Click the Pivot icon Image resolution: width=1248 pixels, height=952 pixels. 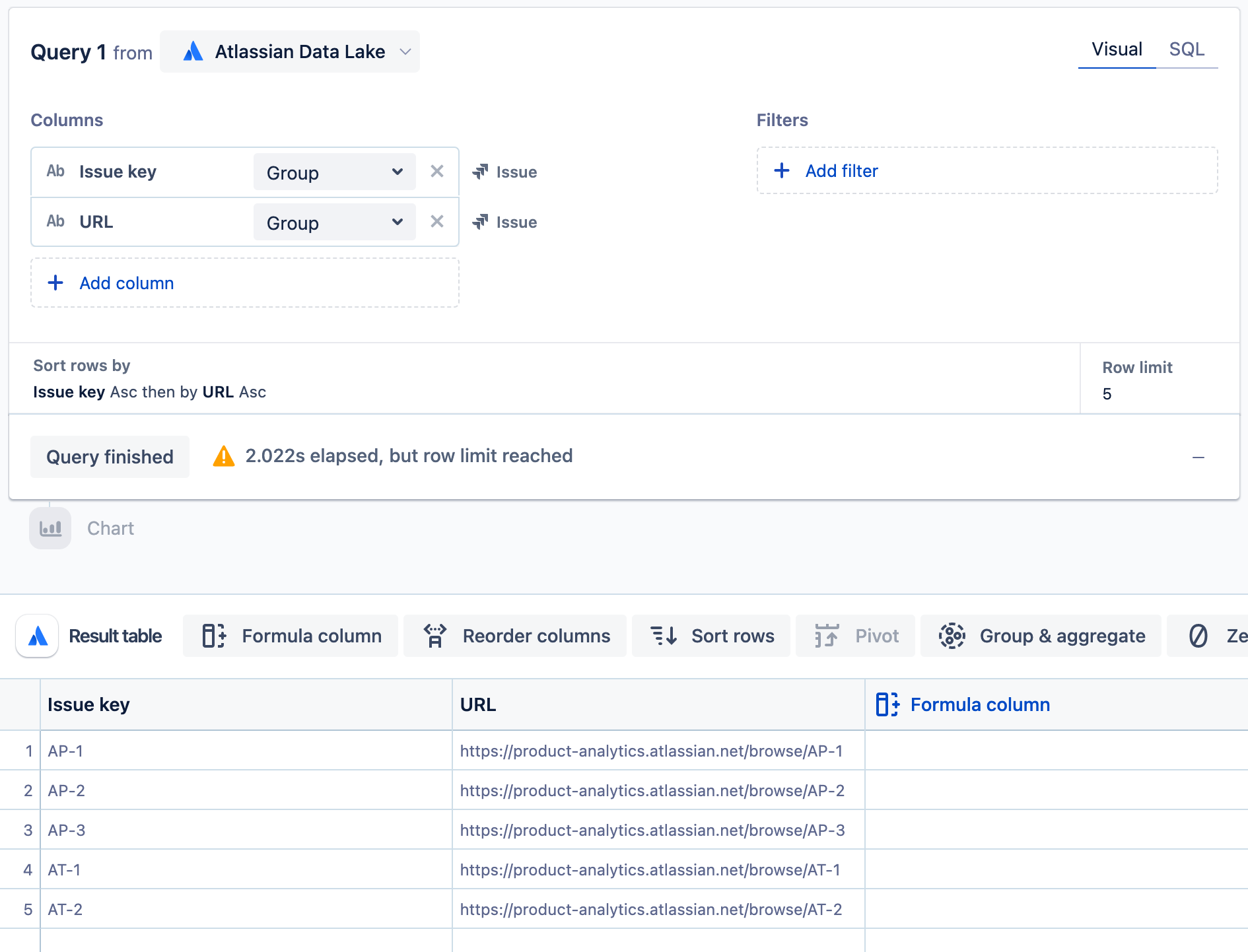(x=826, y=636)
